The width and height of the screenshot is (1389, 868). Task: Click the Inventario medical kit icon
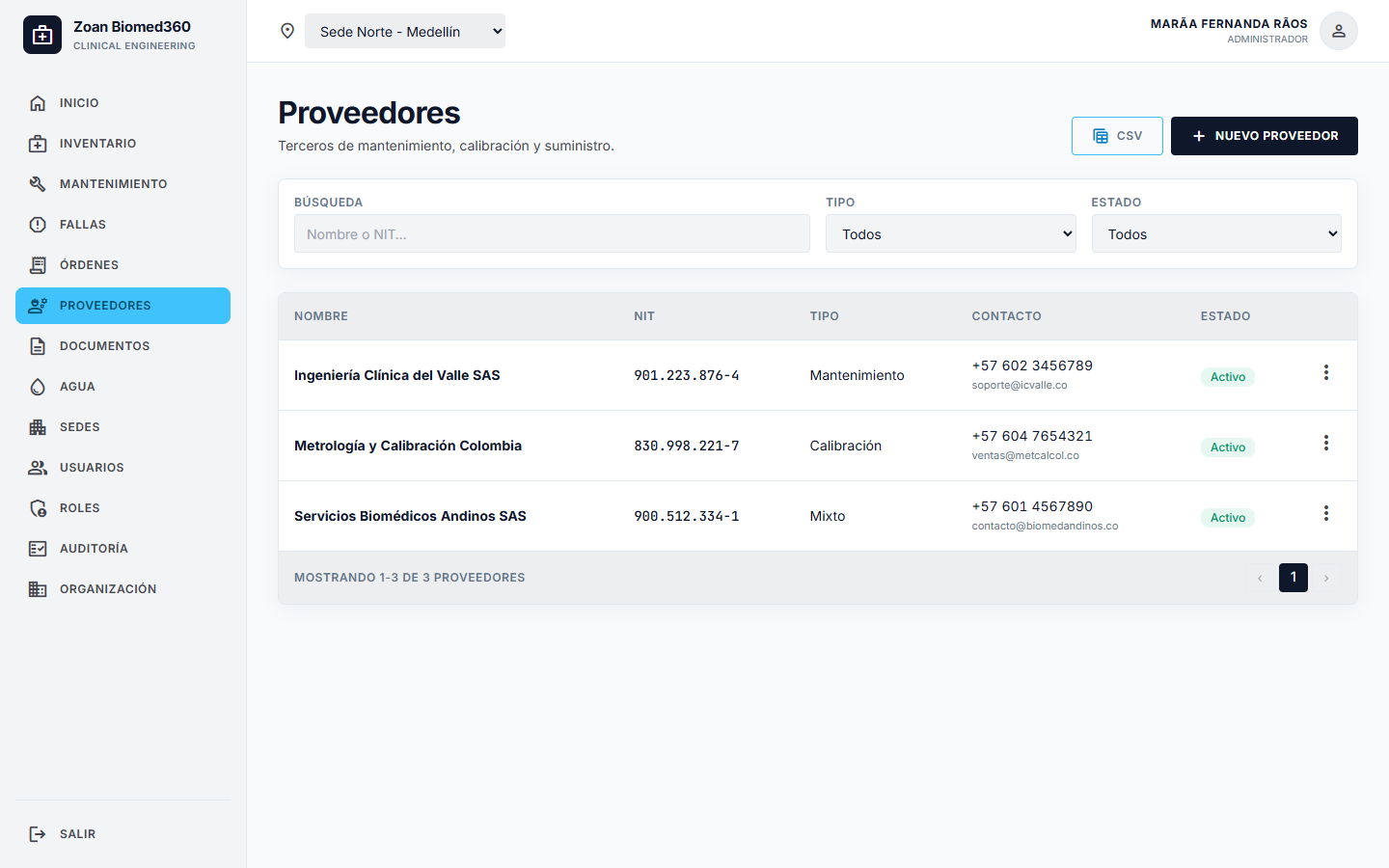click(38, 144)
